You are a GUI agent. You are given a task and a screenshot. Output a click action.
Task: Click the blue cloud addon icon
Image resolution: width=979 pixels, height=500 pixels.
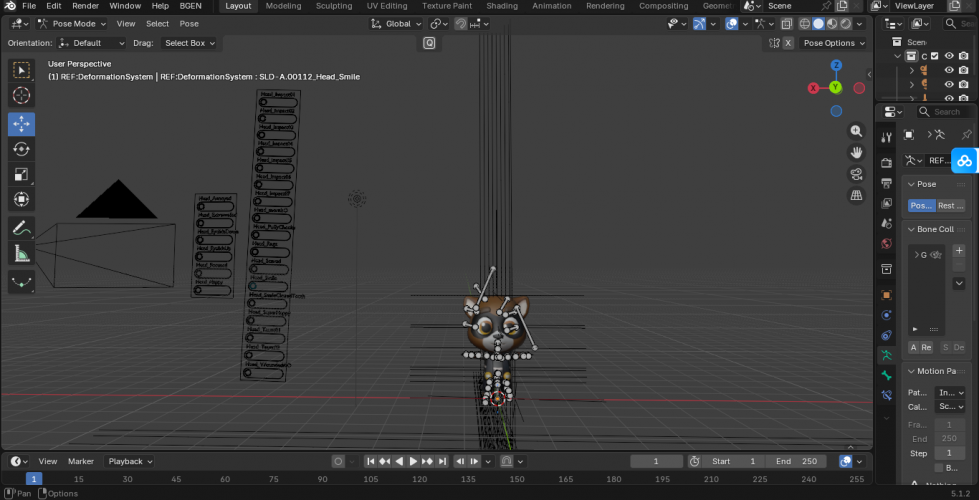coord(965,161)
